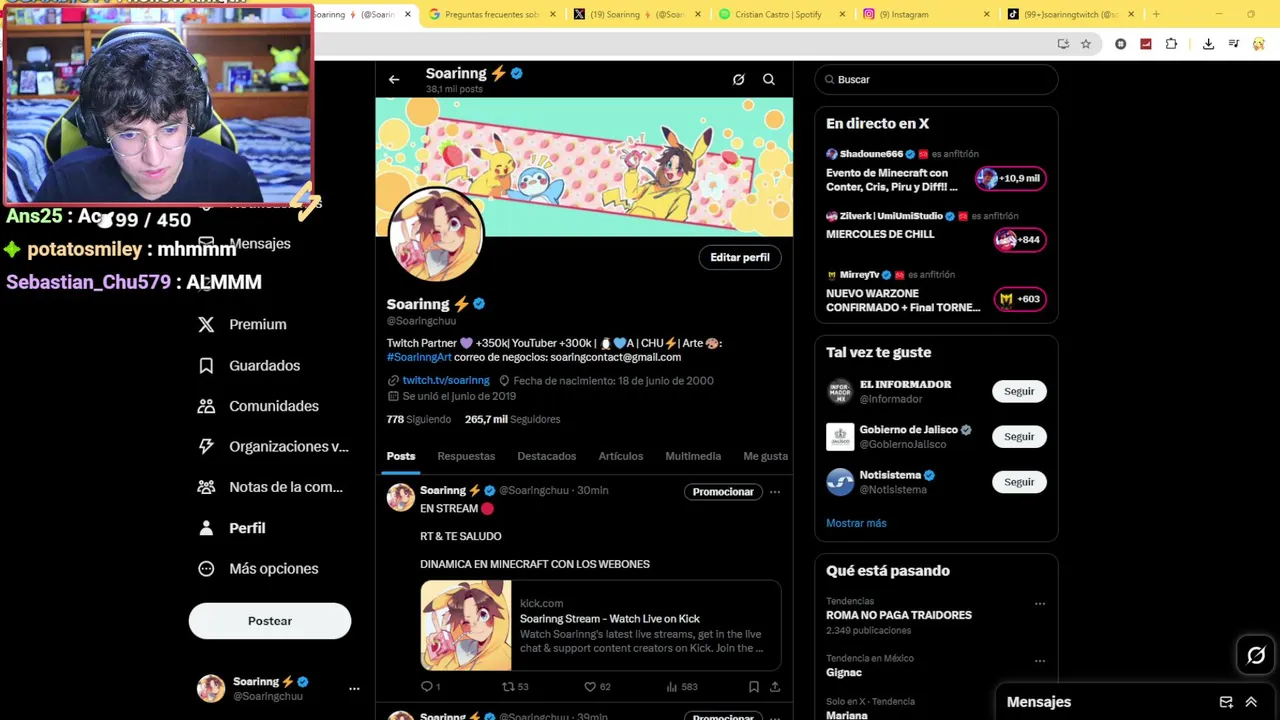Open a new browser tab
The width and height of the screenshot is (1280, 720).
(1156, 14)
